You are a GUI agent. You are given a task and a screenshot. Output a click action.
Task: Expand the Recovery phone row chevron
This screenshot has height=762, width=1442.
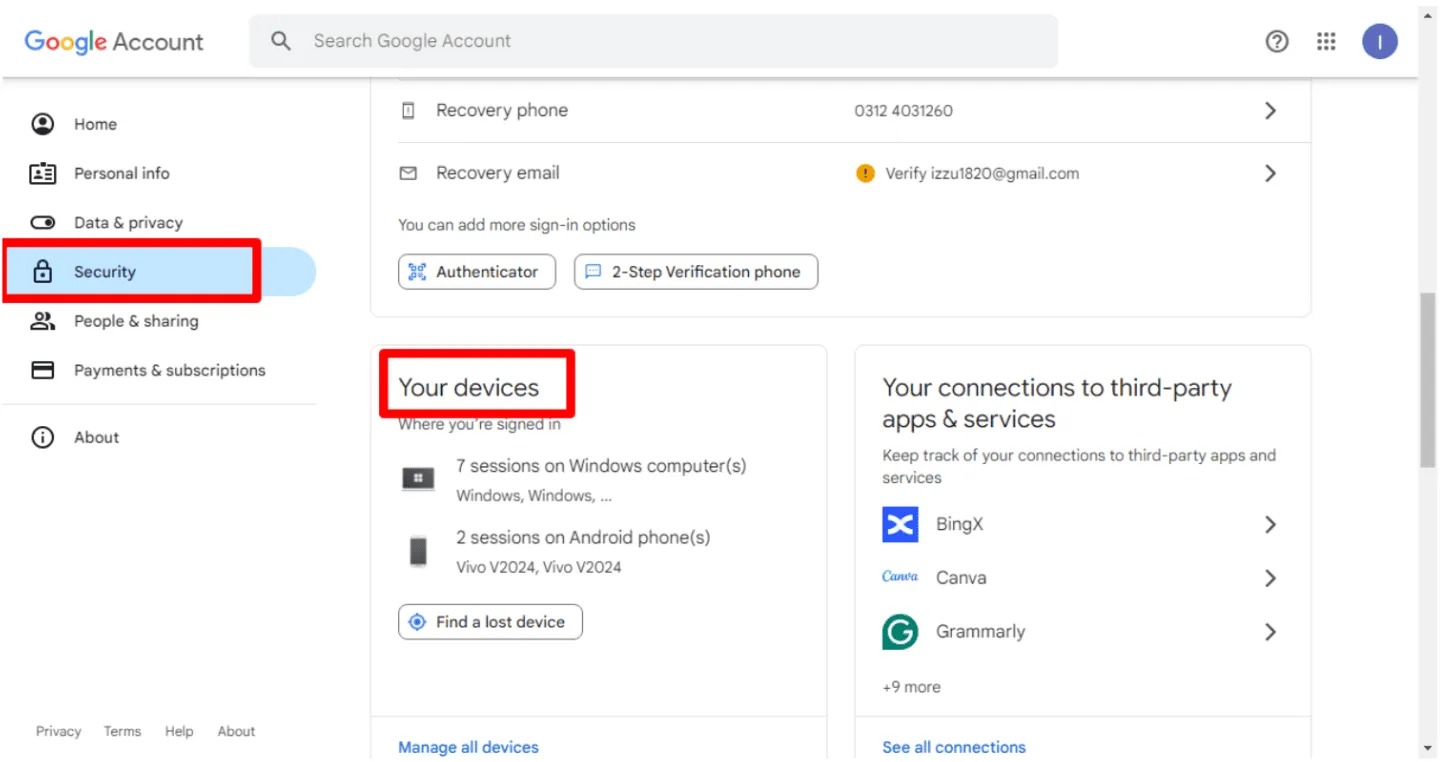(x=1270, y=111)
